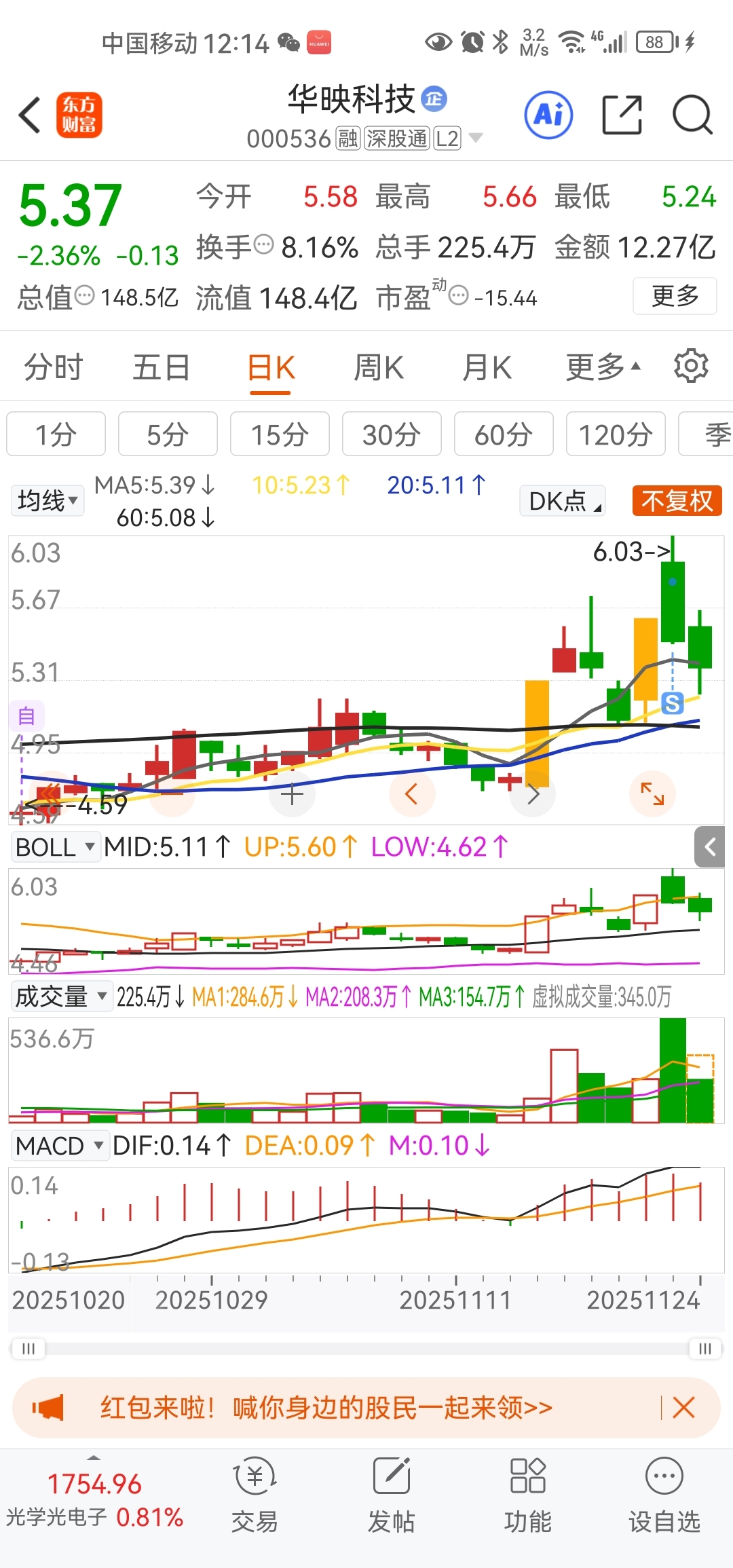The height and width of the screenshot is (1568, 733).
Task: Tap the L2 level tag
Action: pos(447,138)
